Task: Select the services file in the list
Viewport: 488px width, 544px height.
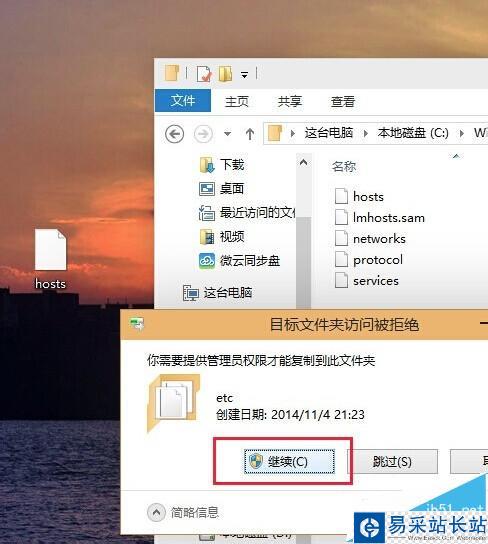Action: [x=367, y=281]
